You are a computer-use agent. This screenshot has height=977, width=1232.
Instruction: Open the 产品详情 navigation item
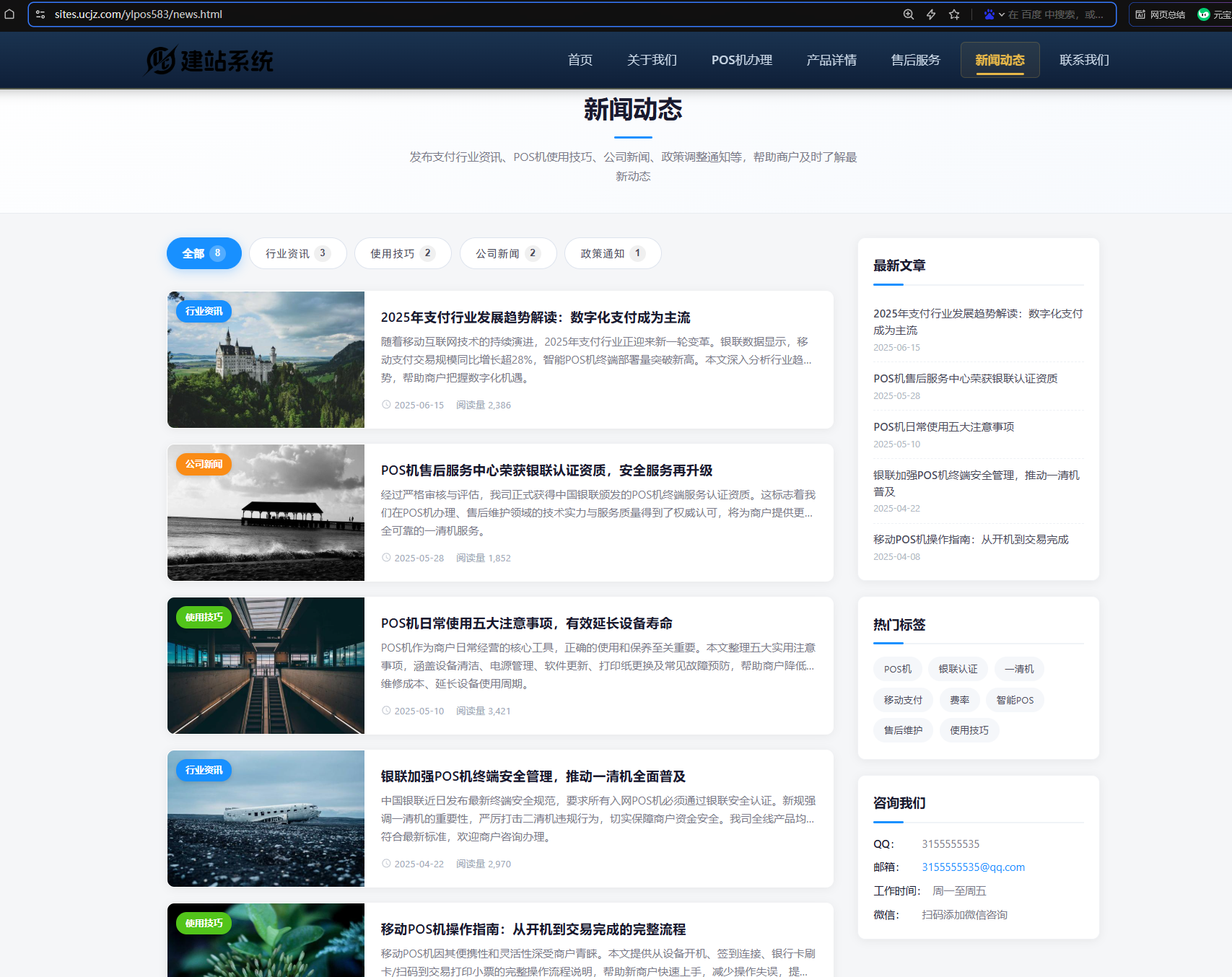(x=831, y=60)
